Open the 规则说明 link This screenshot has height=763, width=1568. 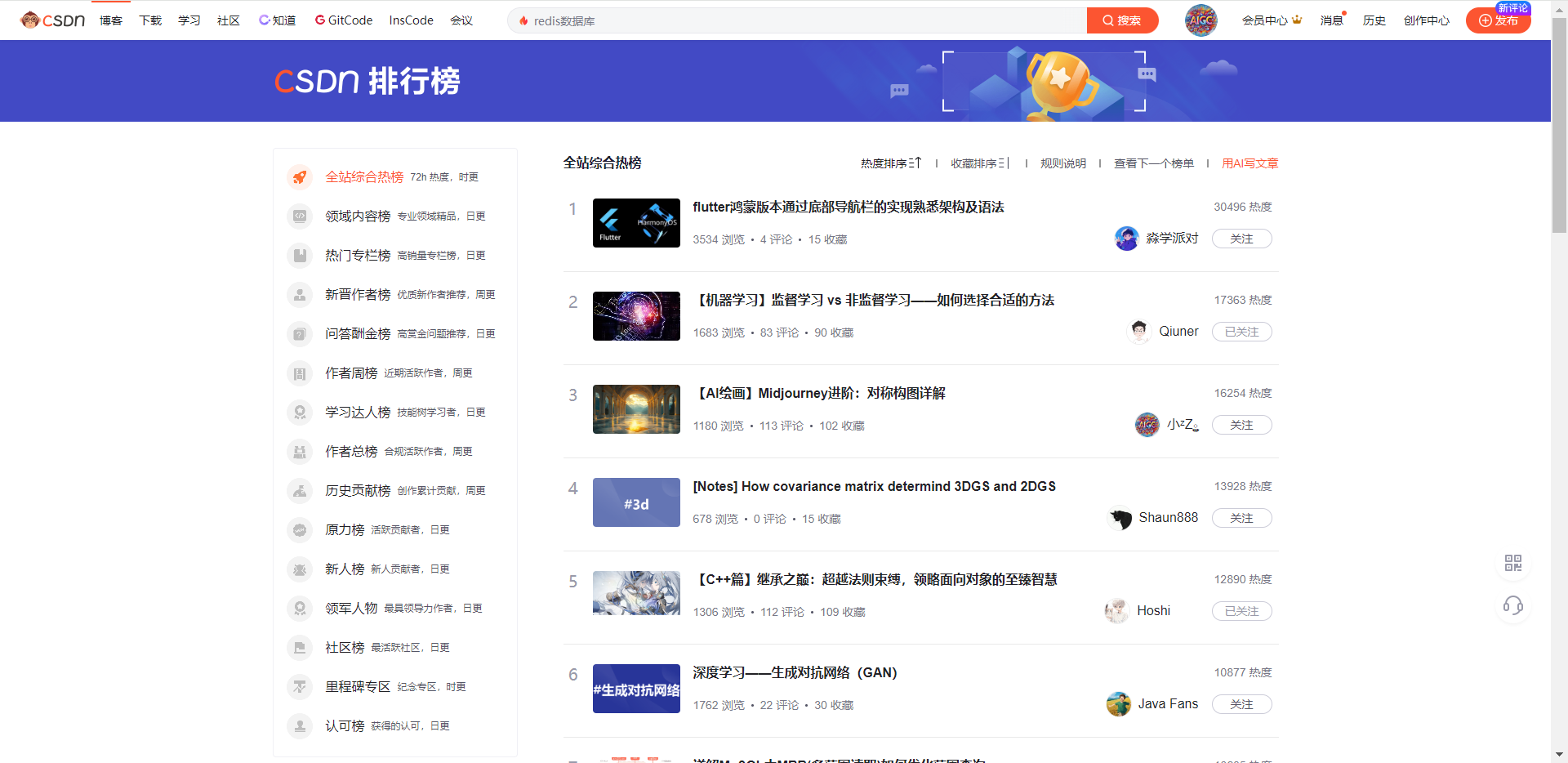point(1063,163)
